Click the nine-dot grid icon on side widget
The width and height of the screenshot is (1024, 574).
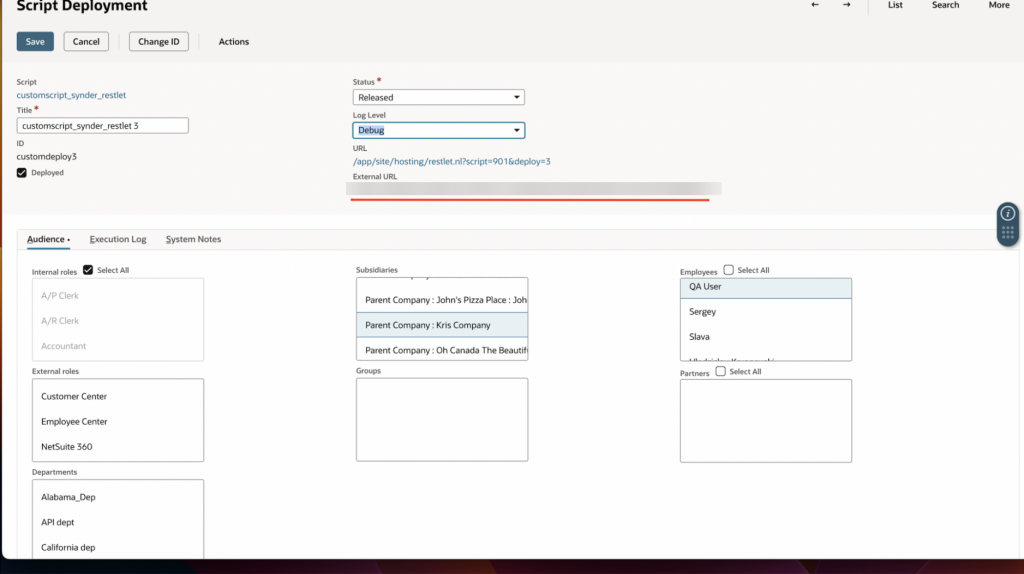tap(1008, 233)
